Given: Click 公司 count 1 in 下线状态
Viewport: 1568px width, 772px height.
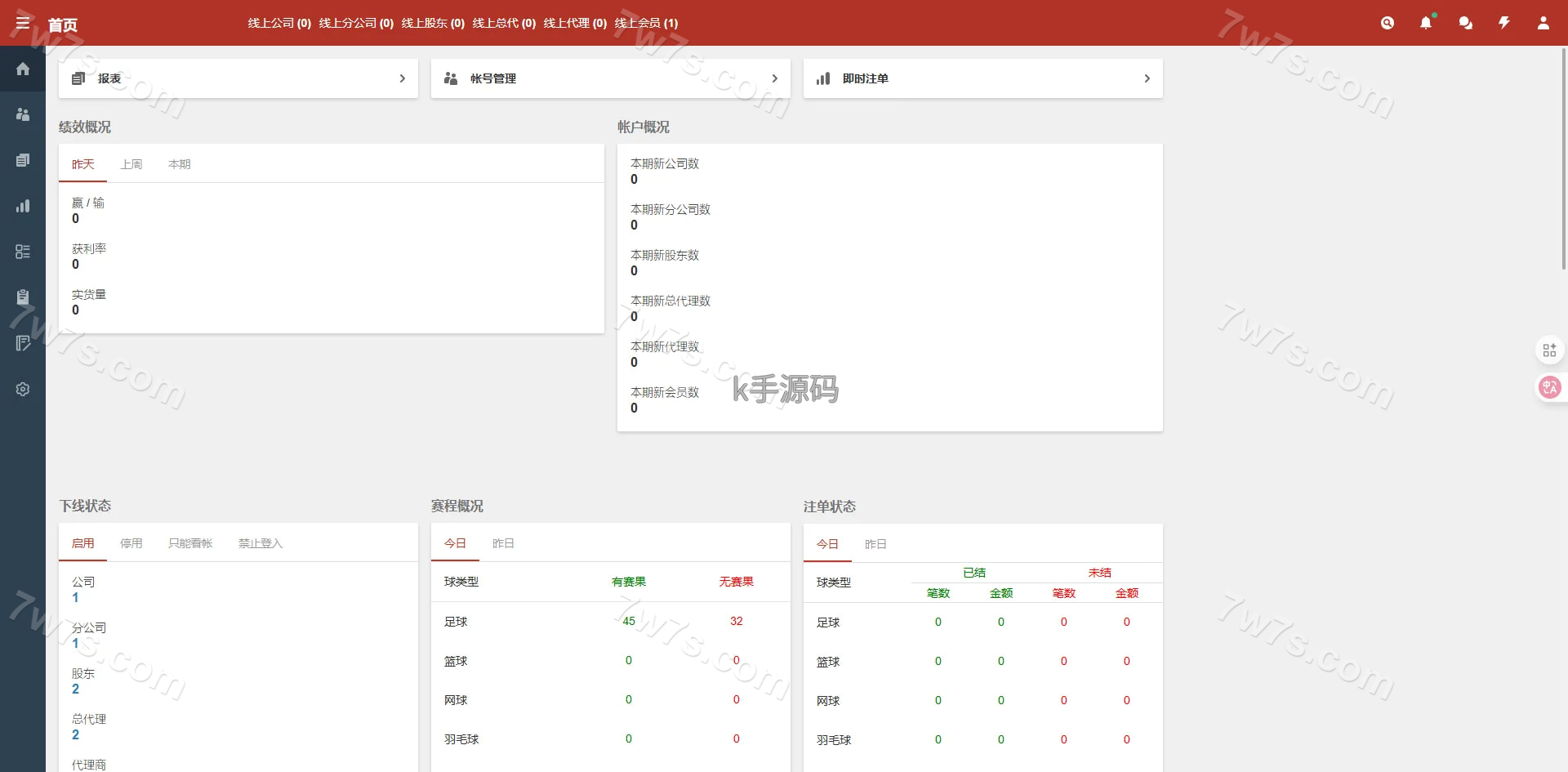Looking at the screenshot, I should [75, 597].
